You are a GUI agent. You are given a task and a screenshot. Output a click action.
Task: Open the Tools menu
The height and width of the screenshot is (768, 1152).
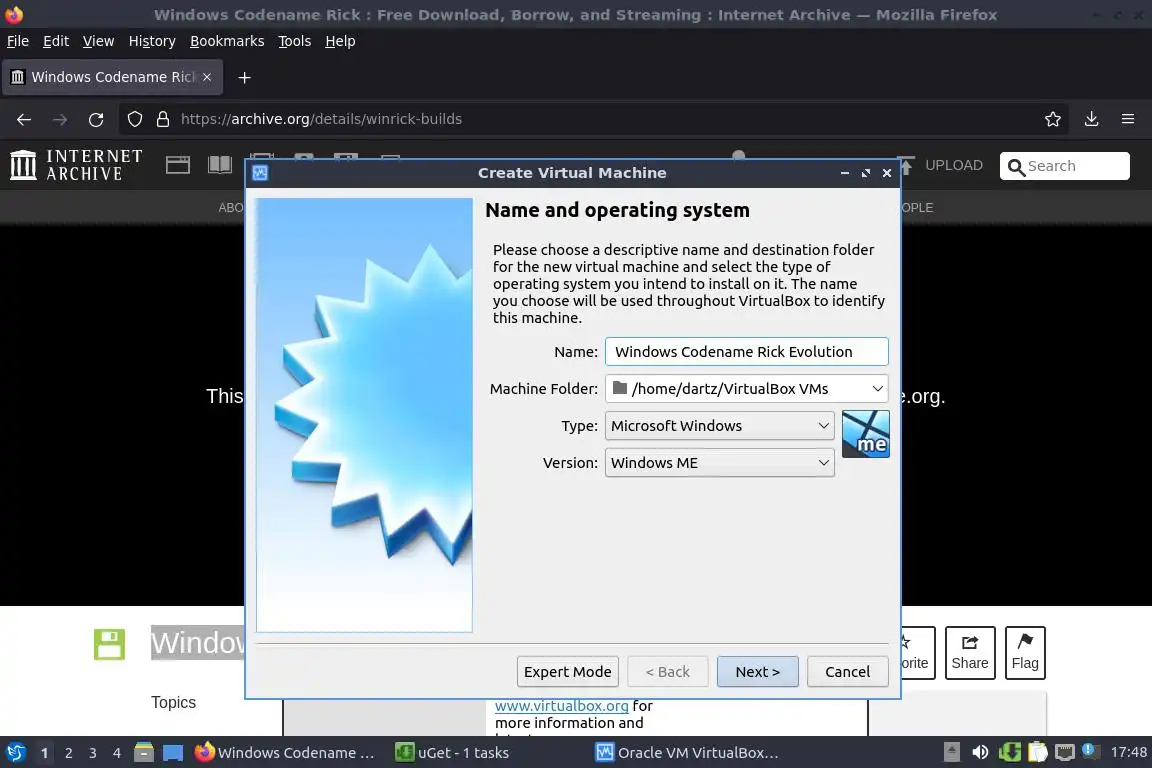click(295, 41)
